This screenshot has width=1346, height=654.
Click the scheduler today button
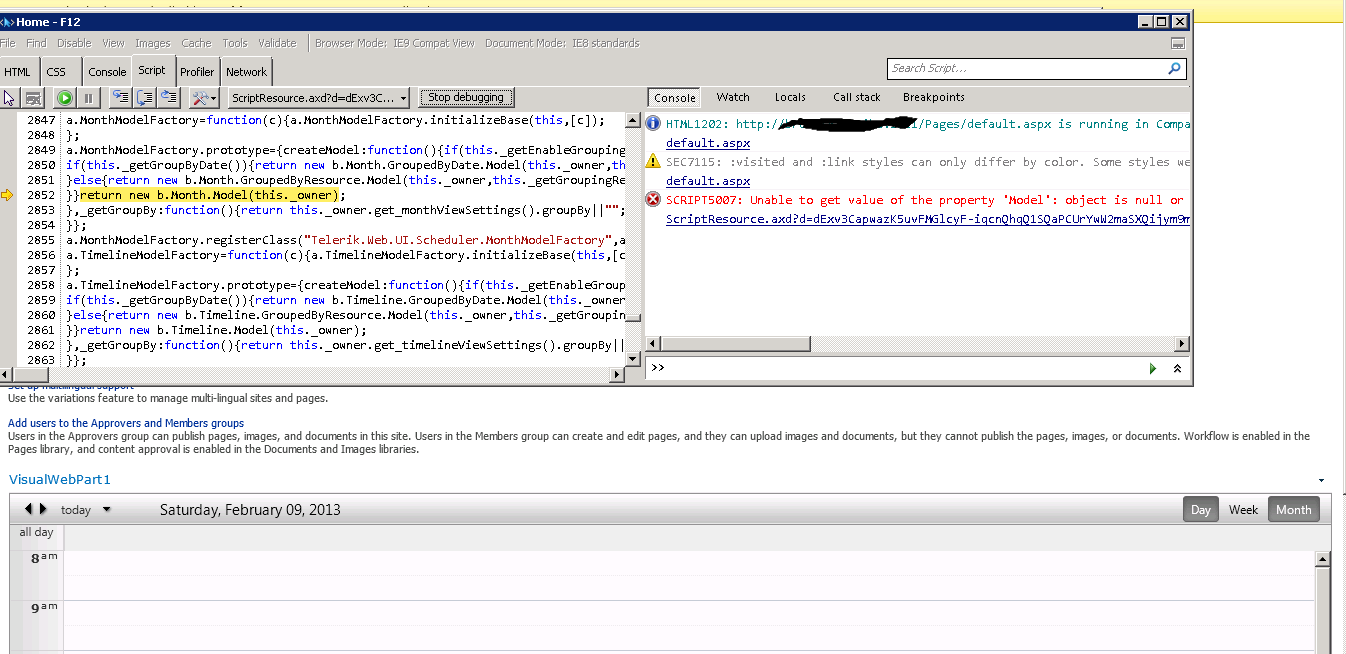(76, 510)
